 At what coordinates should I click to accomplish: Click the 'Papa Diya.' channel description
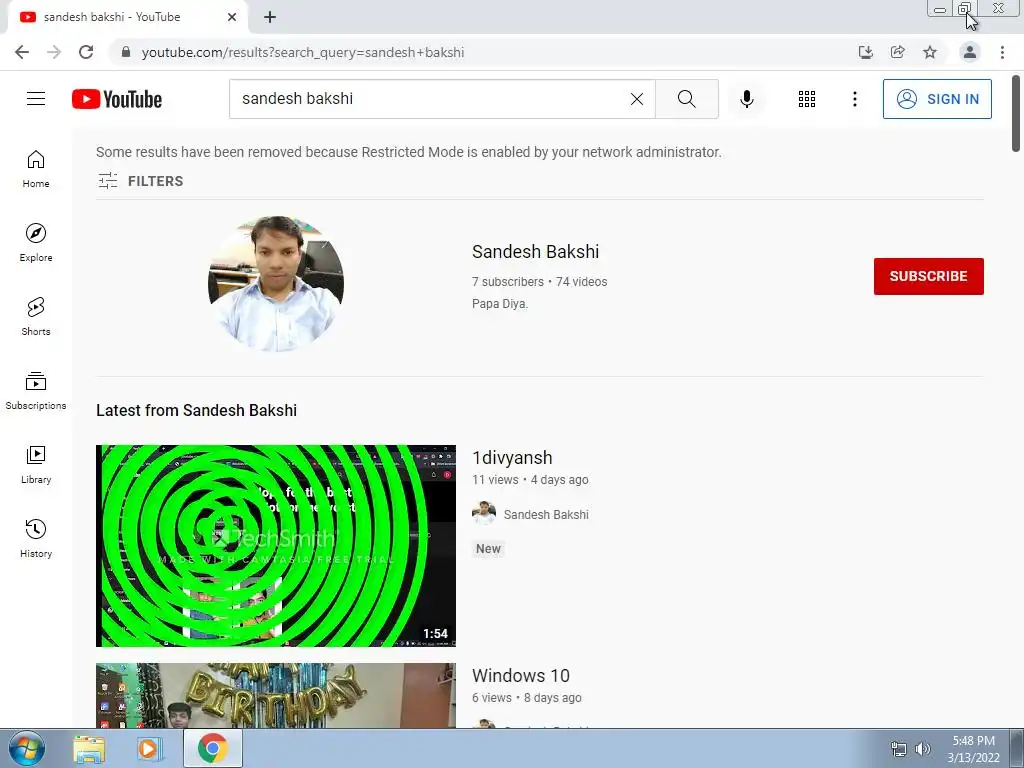tap(500, 304)
